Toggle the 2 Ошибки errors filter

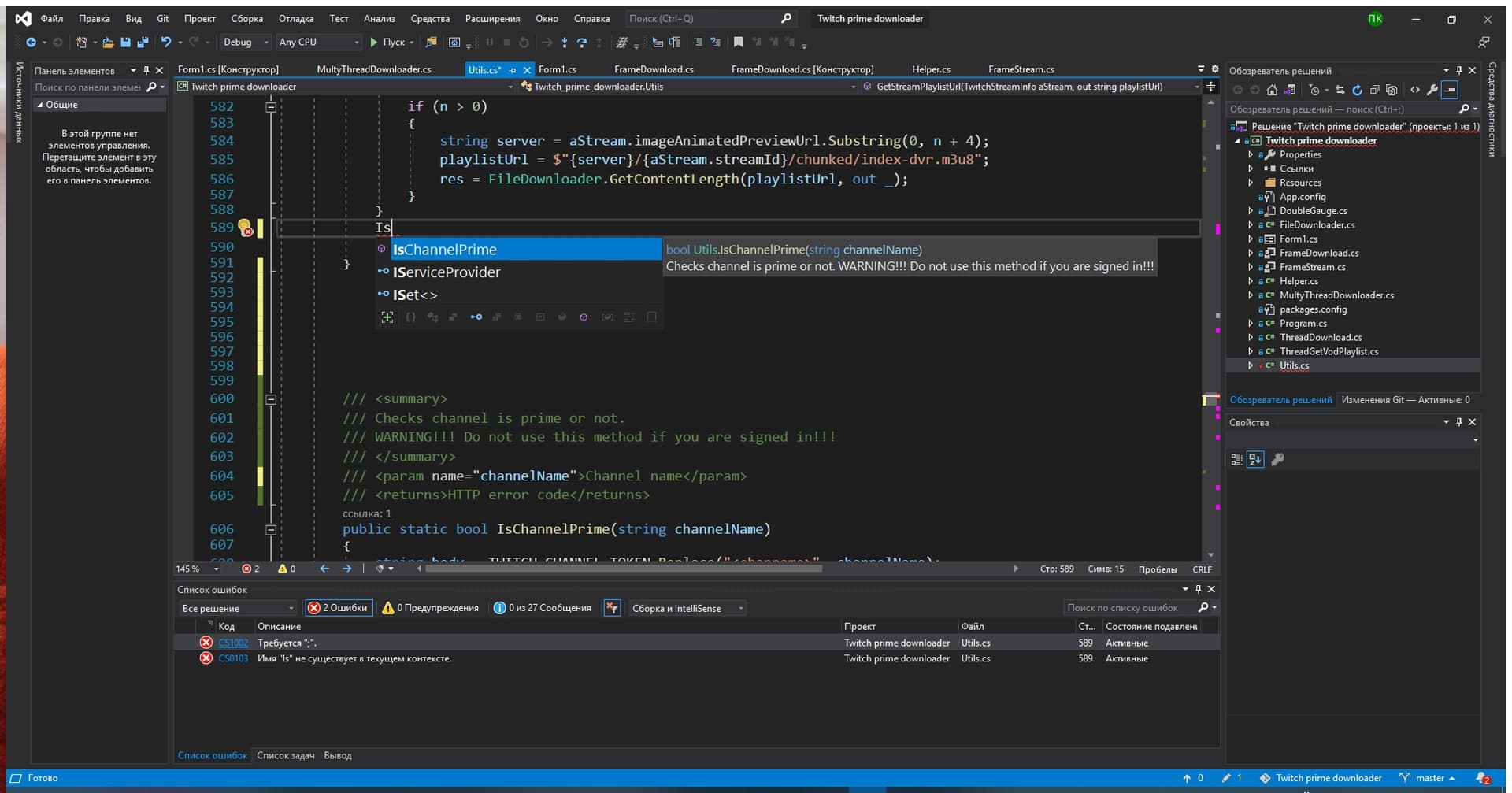[x=339, y=608]
